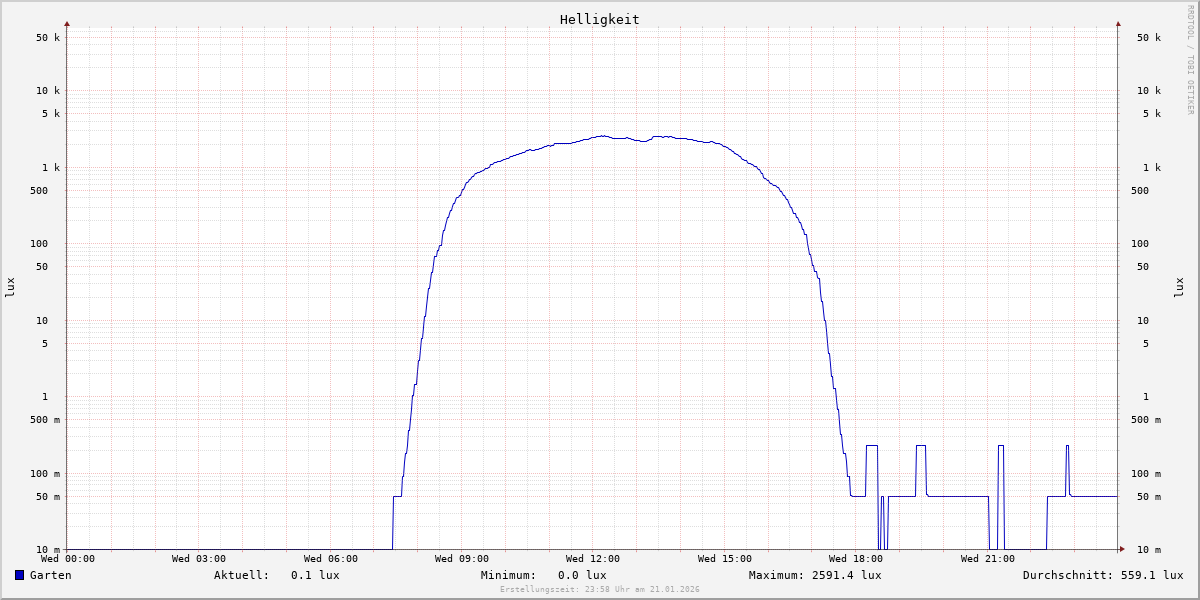
Task: Click the right vertical lux axis label
Action: [x=1179, y=287]
